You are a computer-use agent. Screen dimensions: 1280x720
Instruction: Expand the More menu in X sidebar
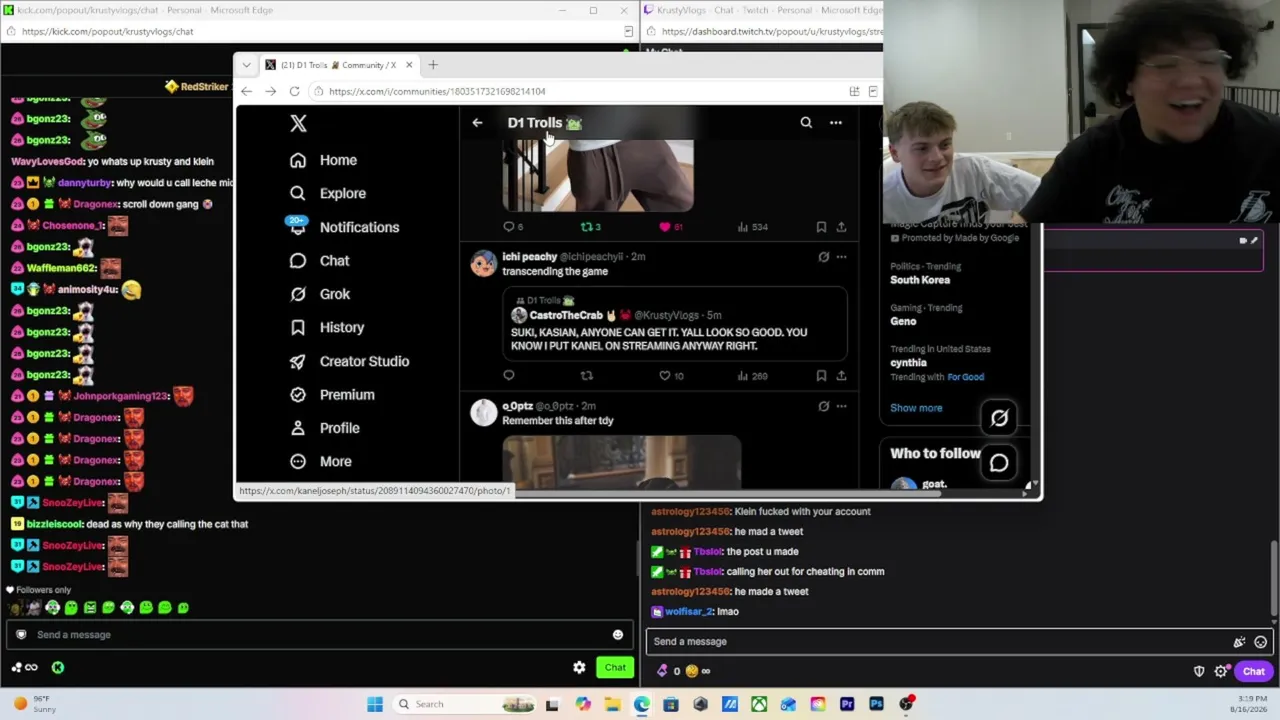pyautogui.click(x=320, y=461)
